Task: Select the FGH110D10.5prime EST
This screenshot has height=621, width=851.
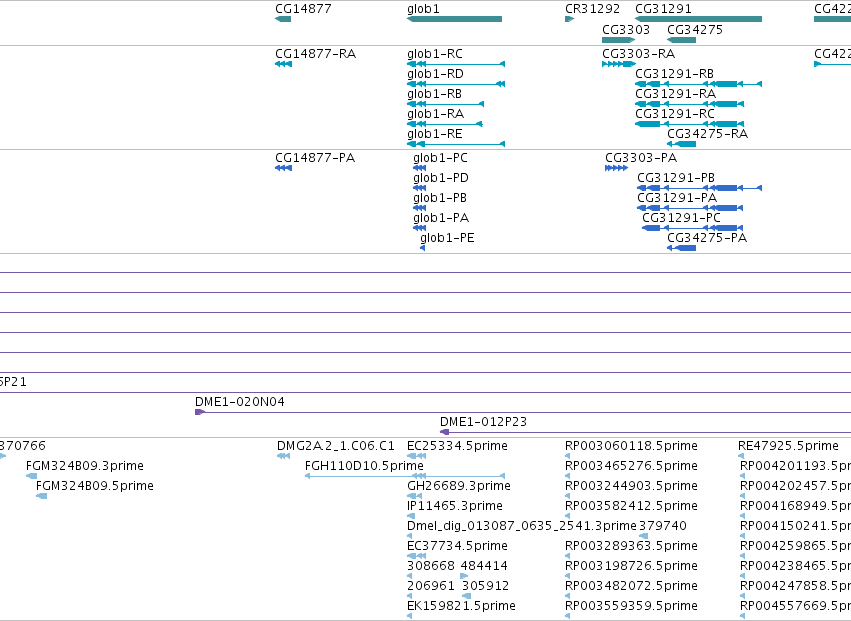Action: tap(405, 476)
